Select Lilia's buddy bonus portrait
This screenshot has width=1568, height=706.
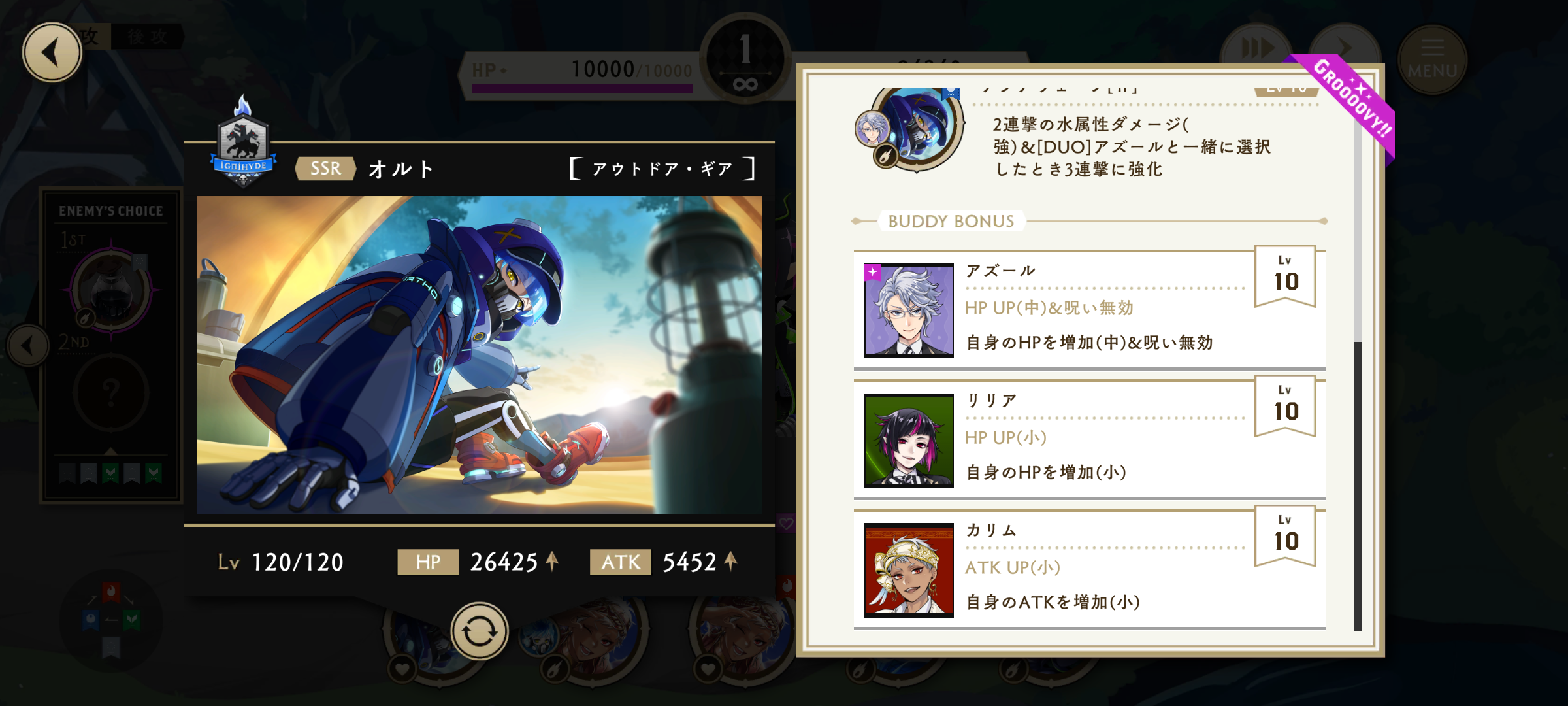click(909, 440)
